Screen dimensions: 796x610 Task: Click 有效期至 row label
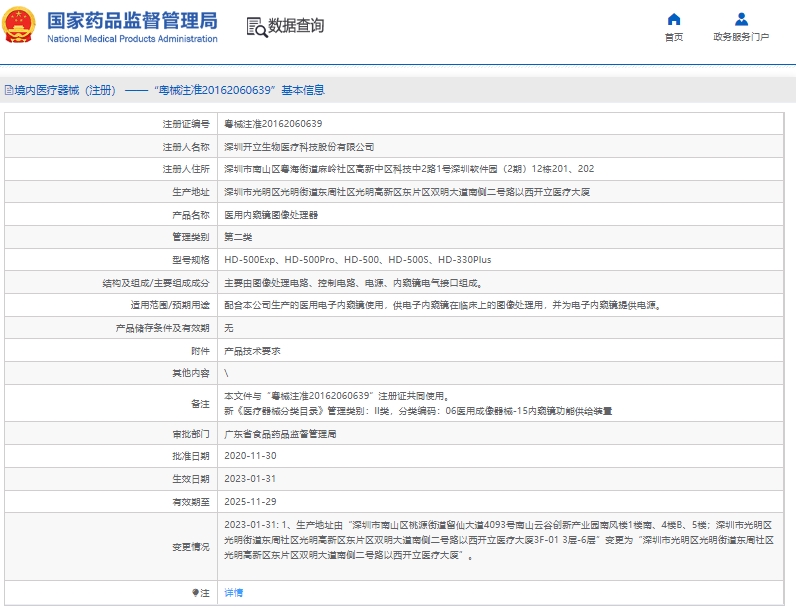[190, 501]
